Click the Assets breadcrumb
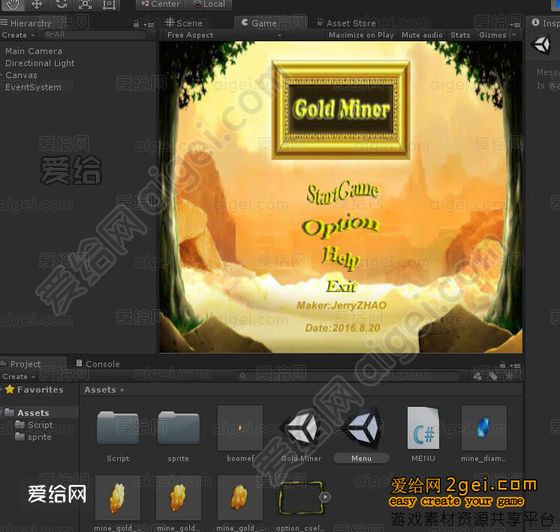Image resolution: width=560 pixels, height=532 pixels. [100, 390]
